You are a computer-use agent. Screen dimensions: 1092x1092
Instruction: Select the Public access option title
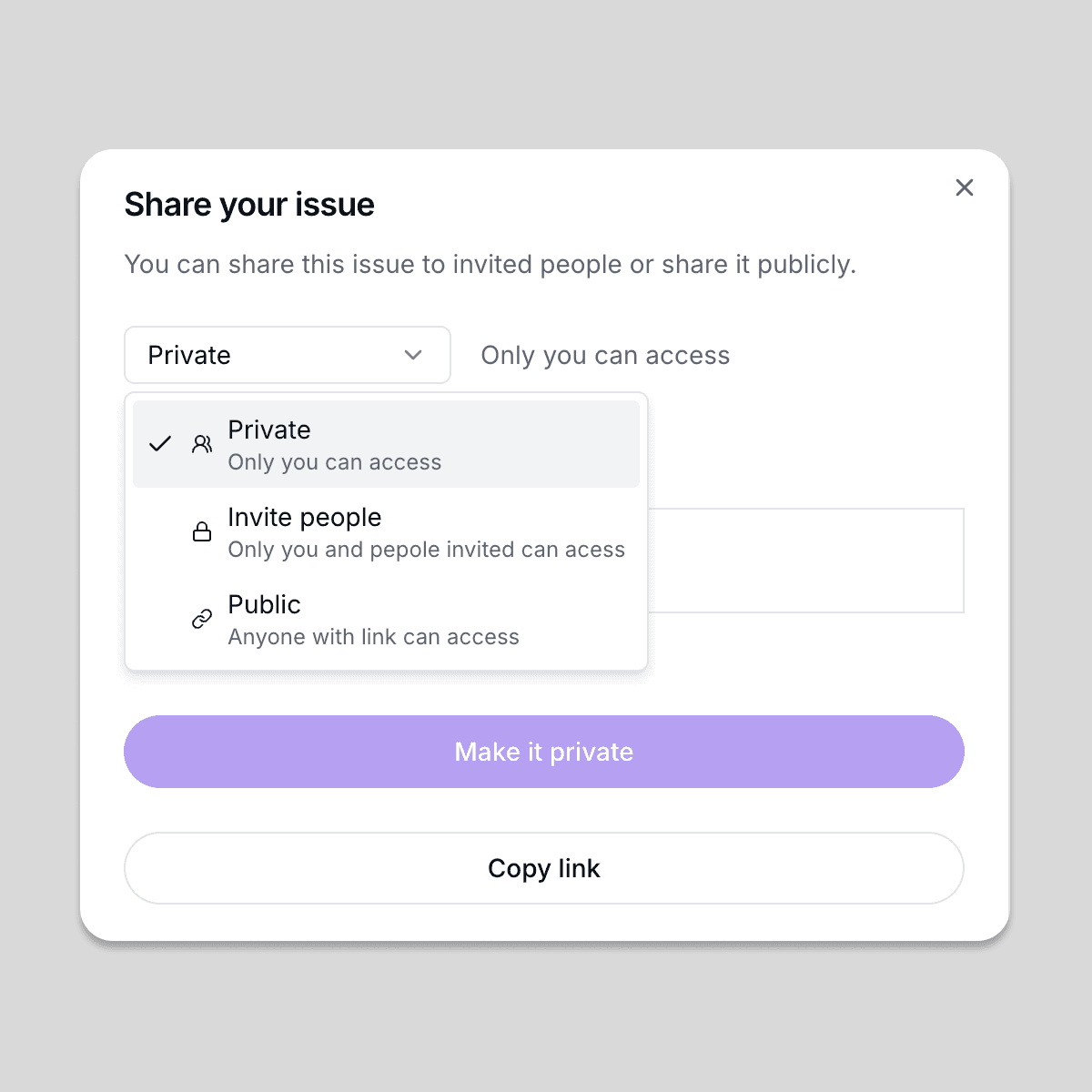(x=264, y=604)
